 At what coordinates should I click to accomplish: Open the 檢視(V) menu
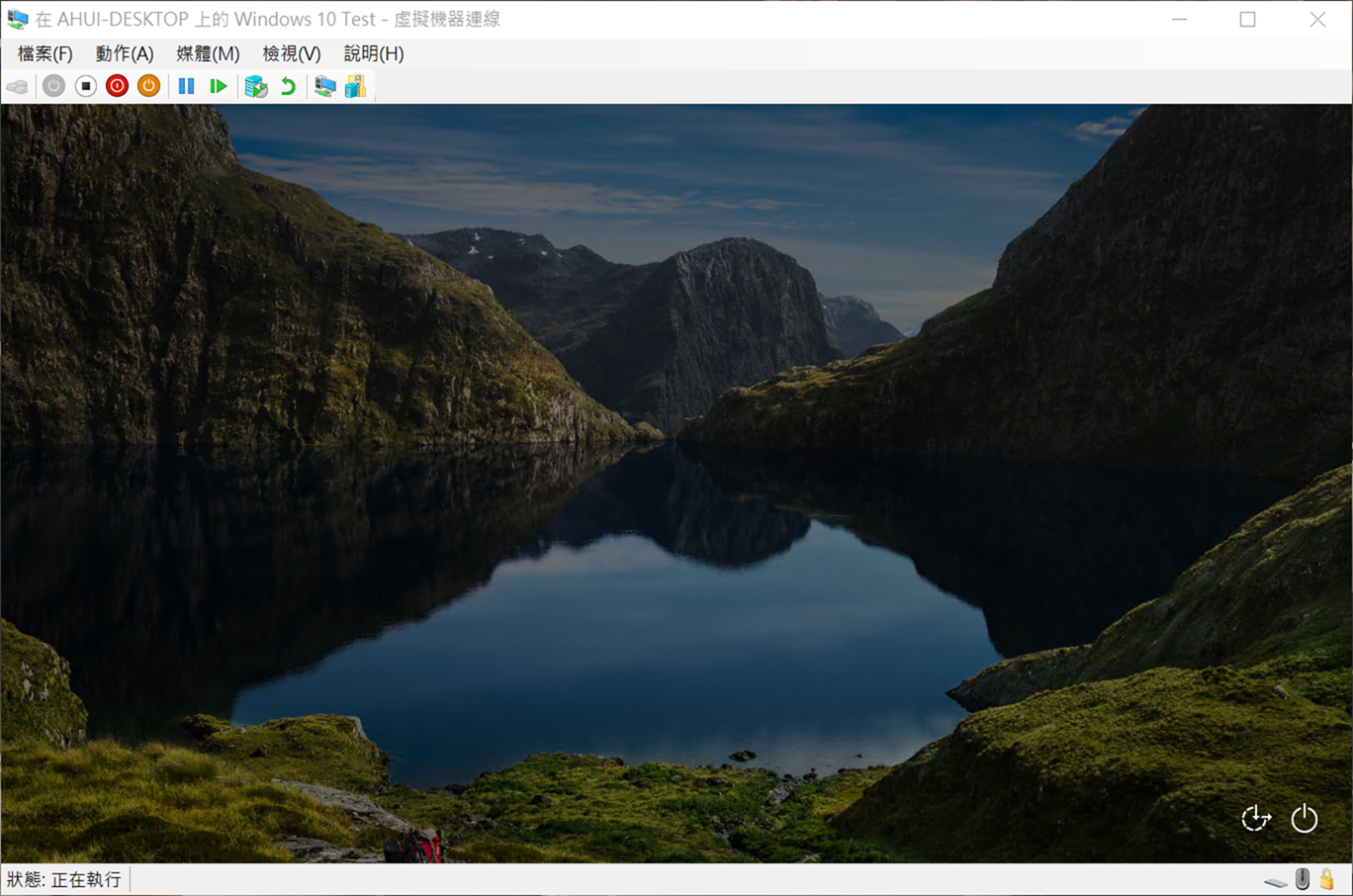291,53
